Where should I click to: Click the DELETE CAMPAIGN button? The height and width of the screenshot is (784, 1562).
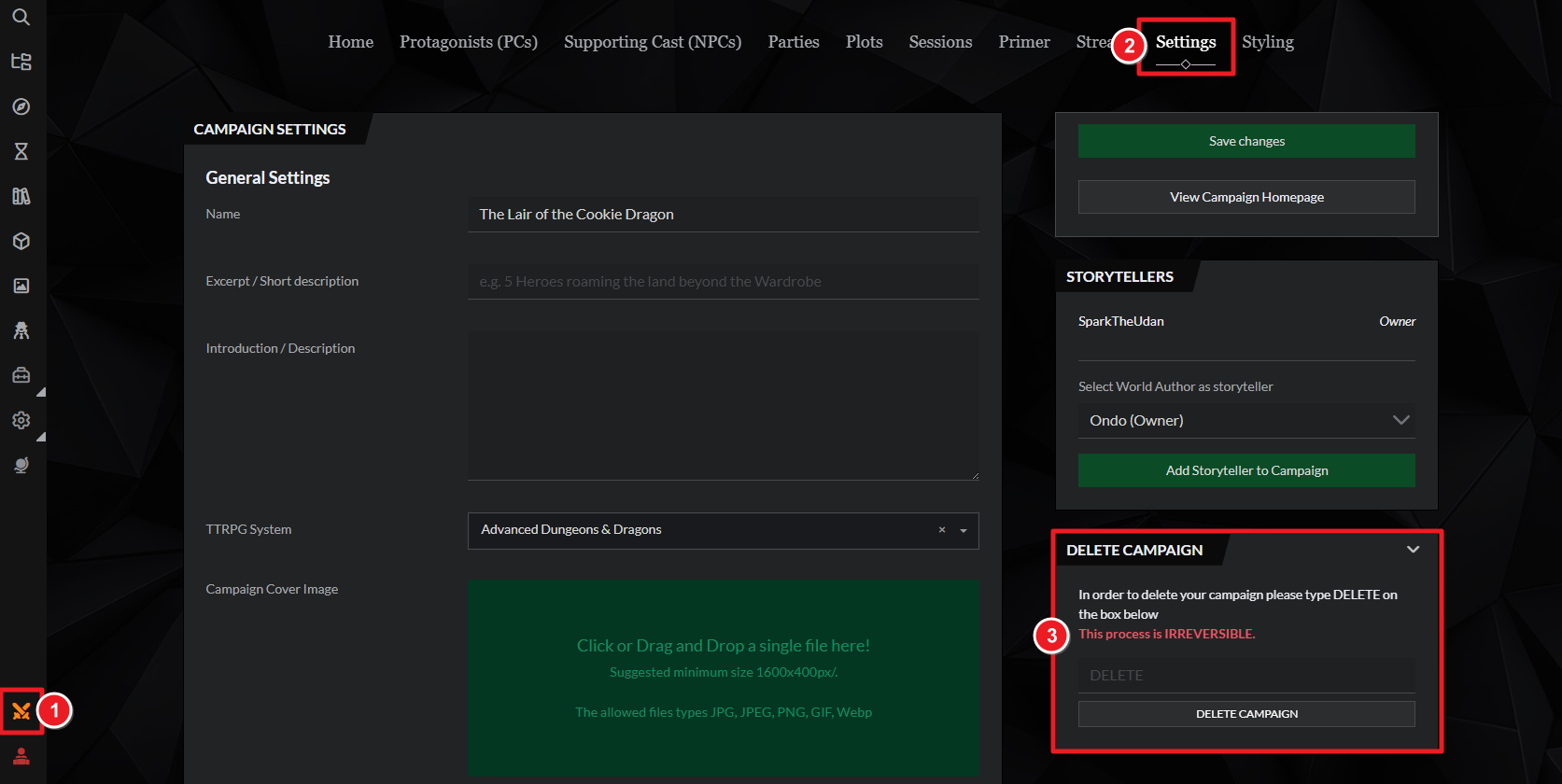pos(1246,714)
